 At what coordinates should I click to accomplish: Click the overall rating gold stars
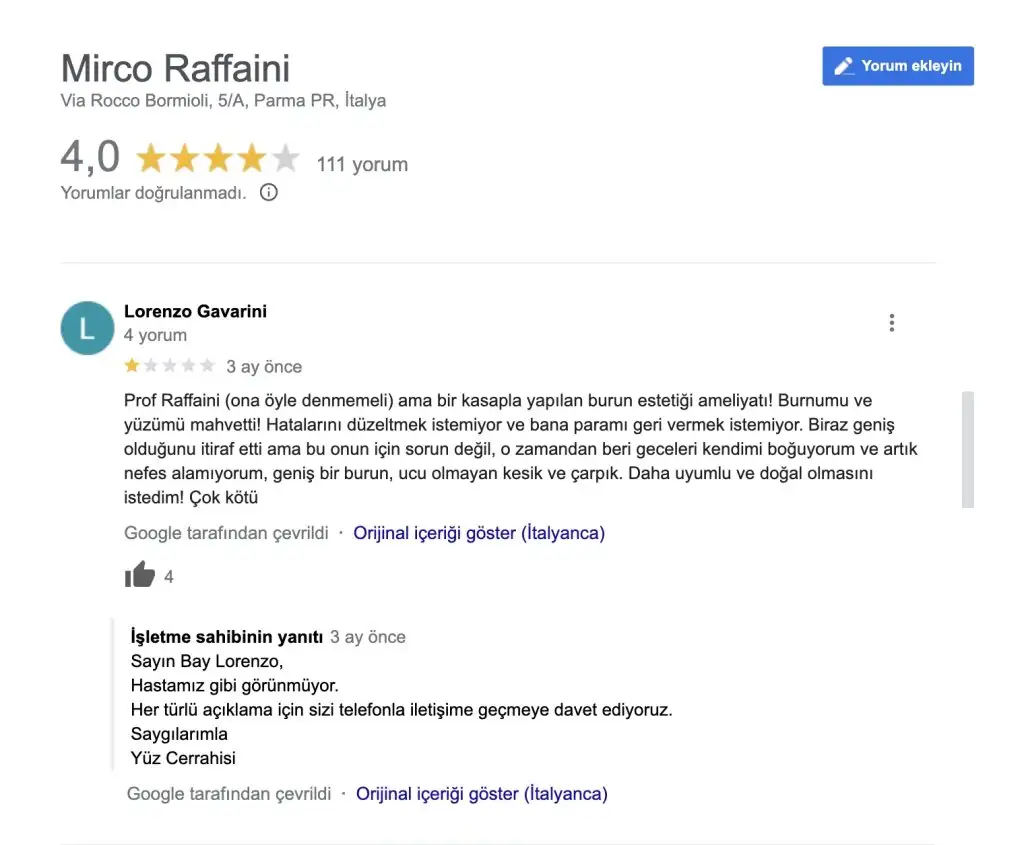tap(217, 158)
